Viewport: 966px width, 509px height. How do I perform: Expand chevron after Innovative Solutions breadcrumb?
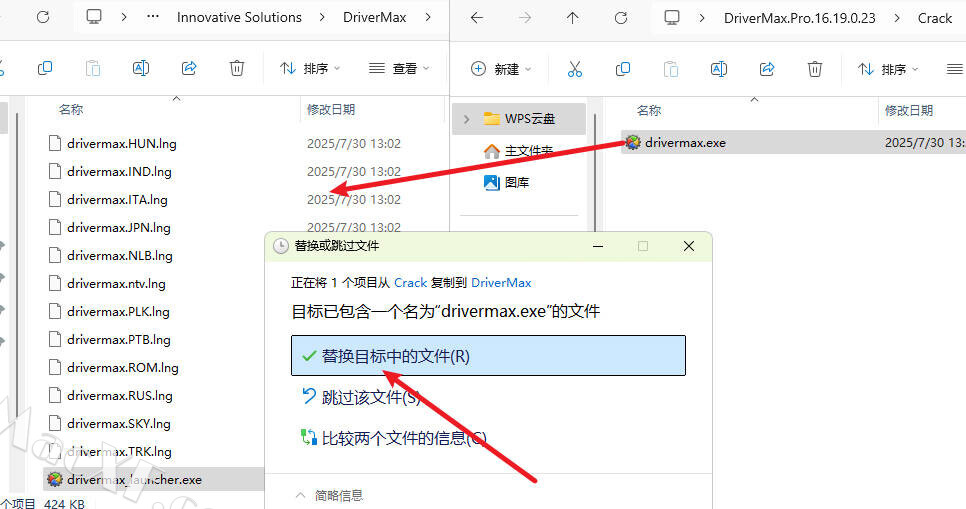(x=322, y=17)
